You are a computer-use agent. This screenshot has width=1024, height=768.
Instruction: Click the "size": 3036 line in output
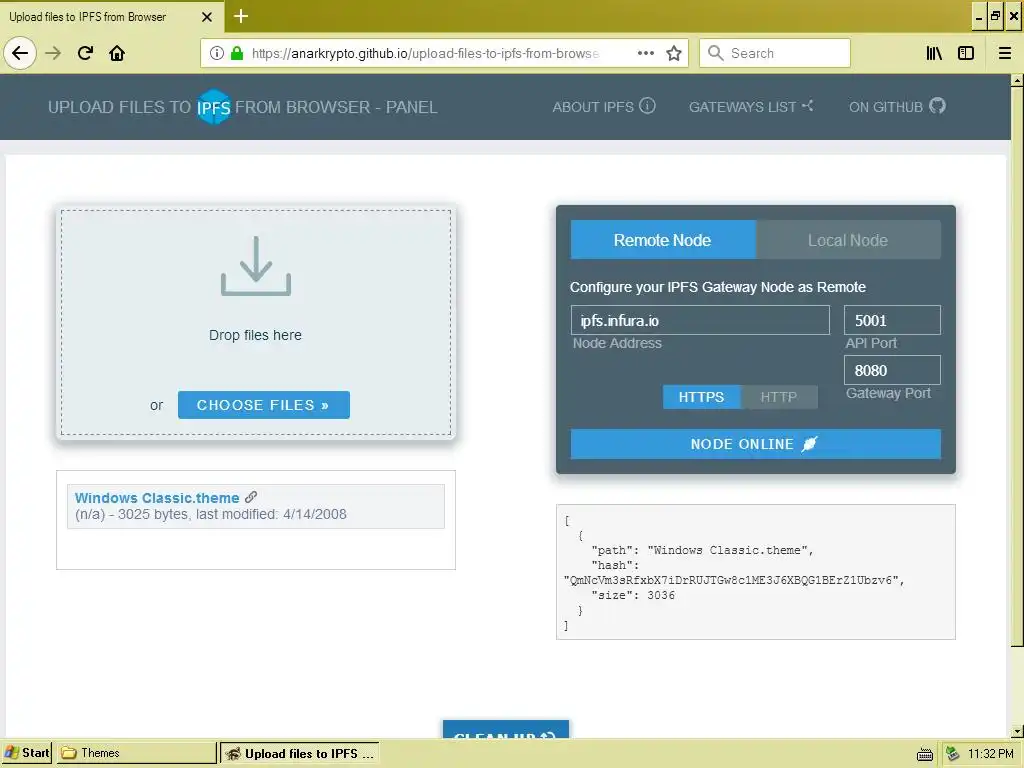click(633, 595)
